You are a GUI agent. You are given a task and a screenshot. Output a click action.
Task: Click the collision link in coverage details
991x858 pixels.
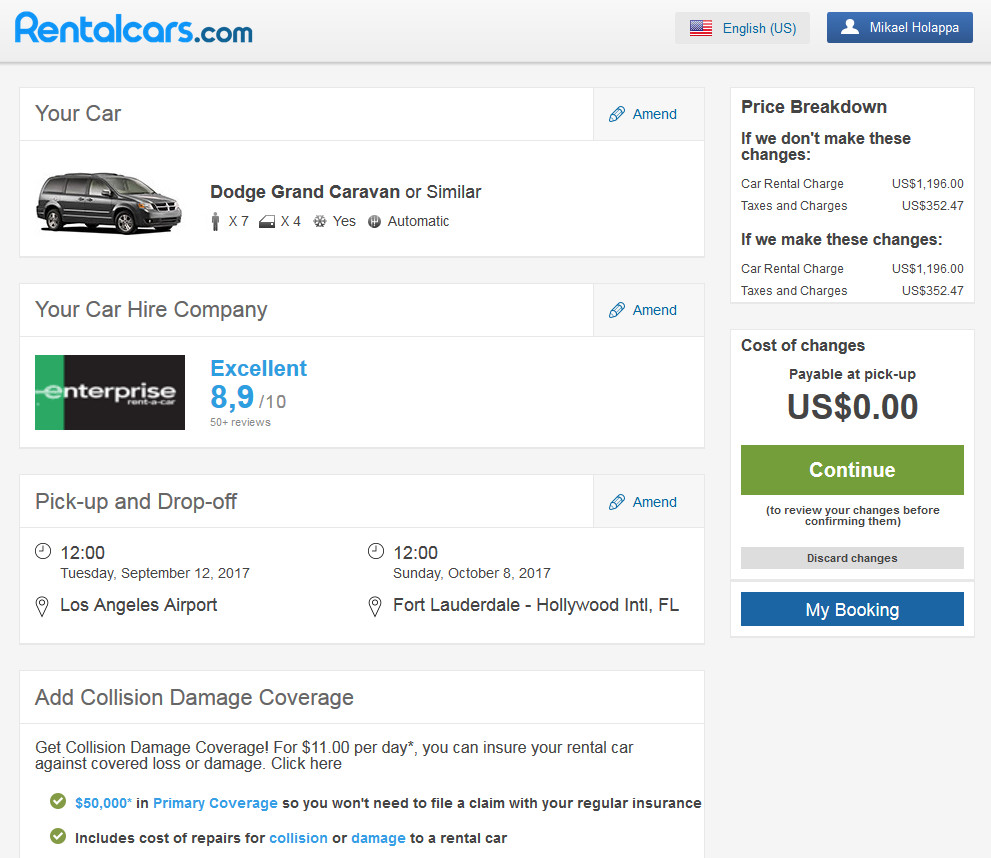pyautogui.click(x=298, y=838)
